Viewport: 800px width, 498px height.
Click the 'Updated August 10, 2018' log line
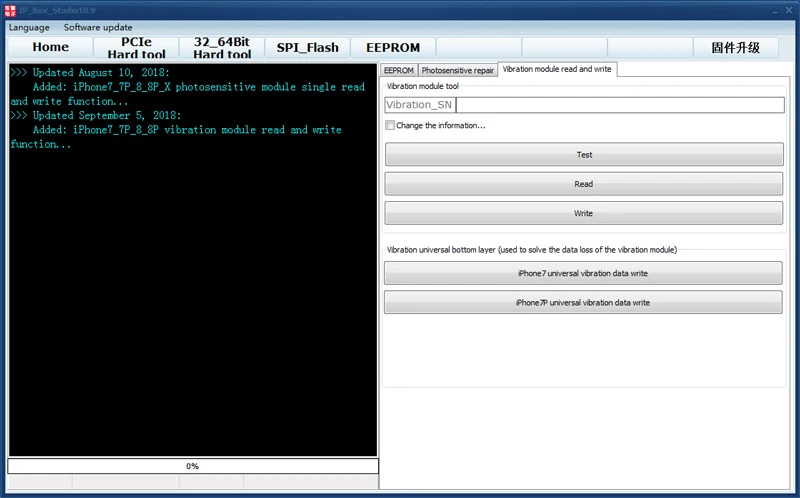tap(90, 72)
